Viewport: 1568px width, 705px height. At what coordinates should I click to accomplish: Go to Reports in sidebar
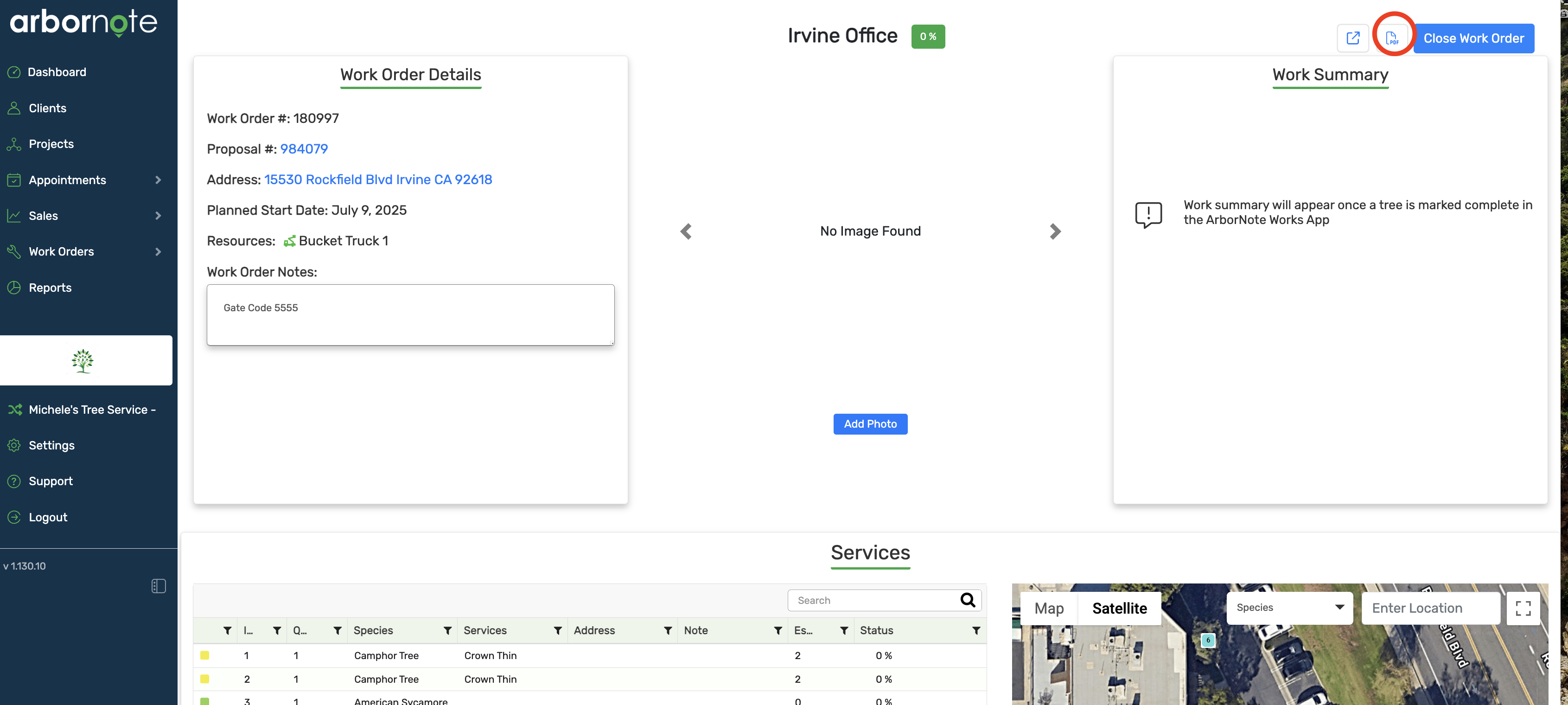[50, 288]
